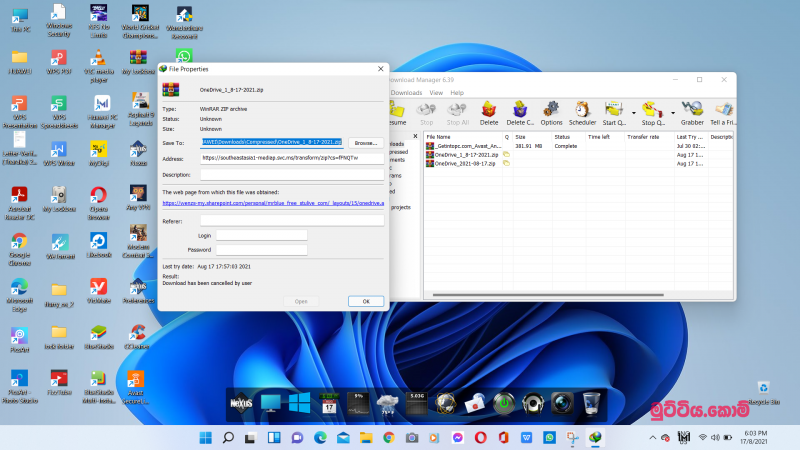Screen dimensions: 800x450
Task: Open the Grabber toolbar icon
Action: (692, 113)
